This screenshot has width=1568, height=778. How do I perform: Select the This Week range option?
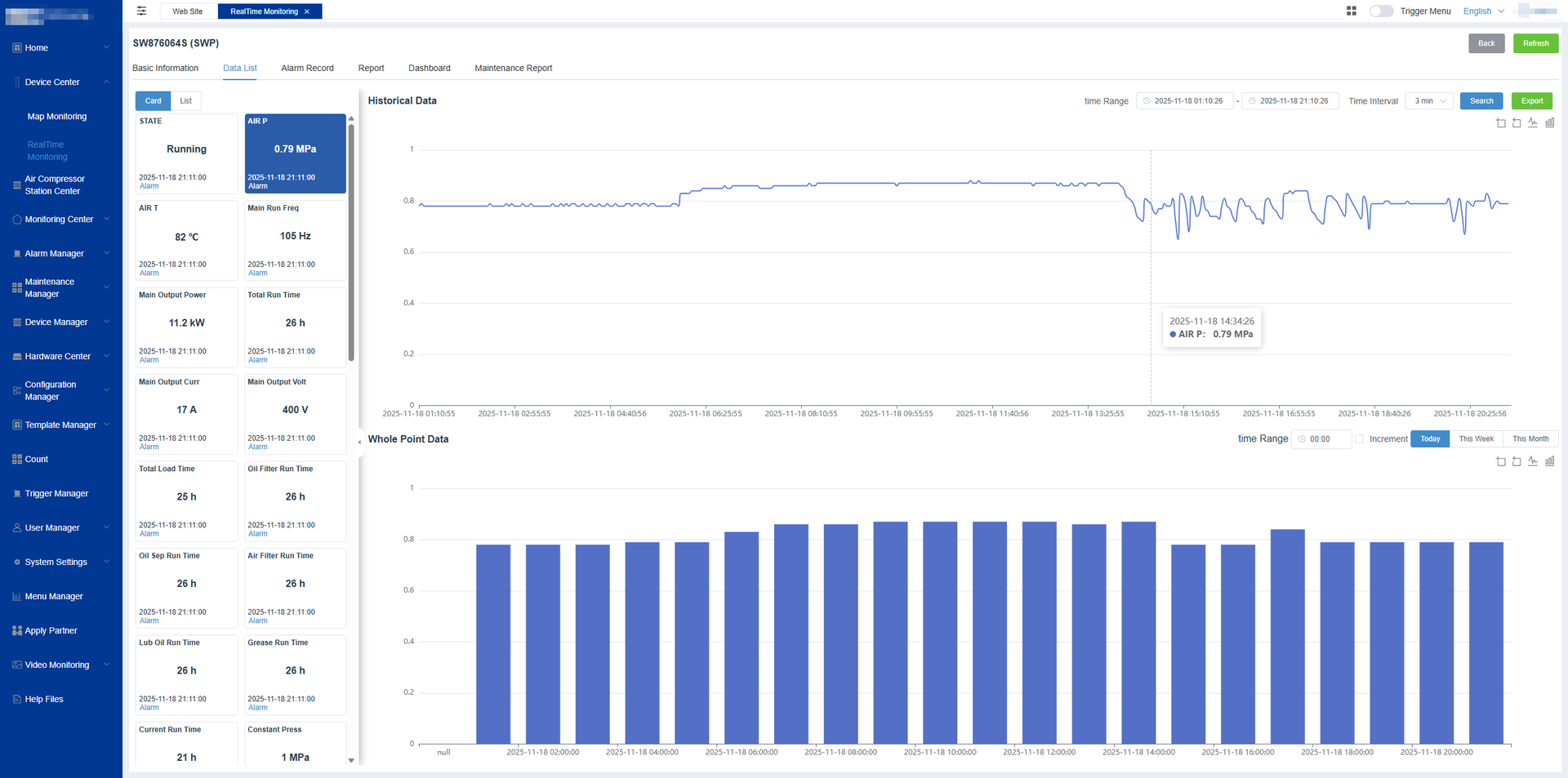(x=1476, y=439)
